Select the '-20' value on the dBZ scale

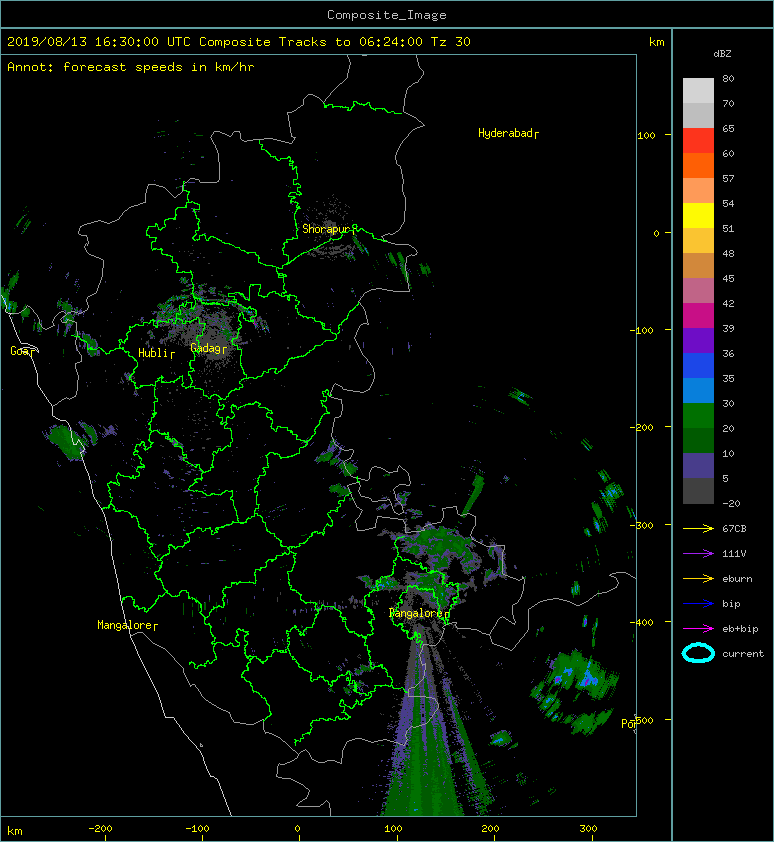click(x=731, y=504)
